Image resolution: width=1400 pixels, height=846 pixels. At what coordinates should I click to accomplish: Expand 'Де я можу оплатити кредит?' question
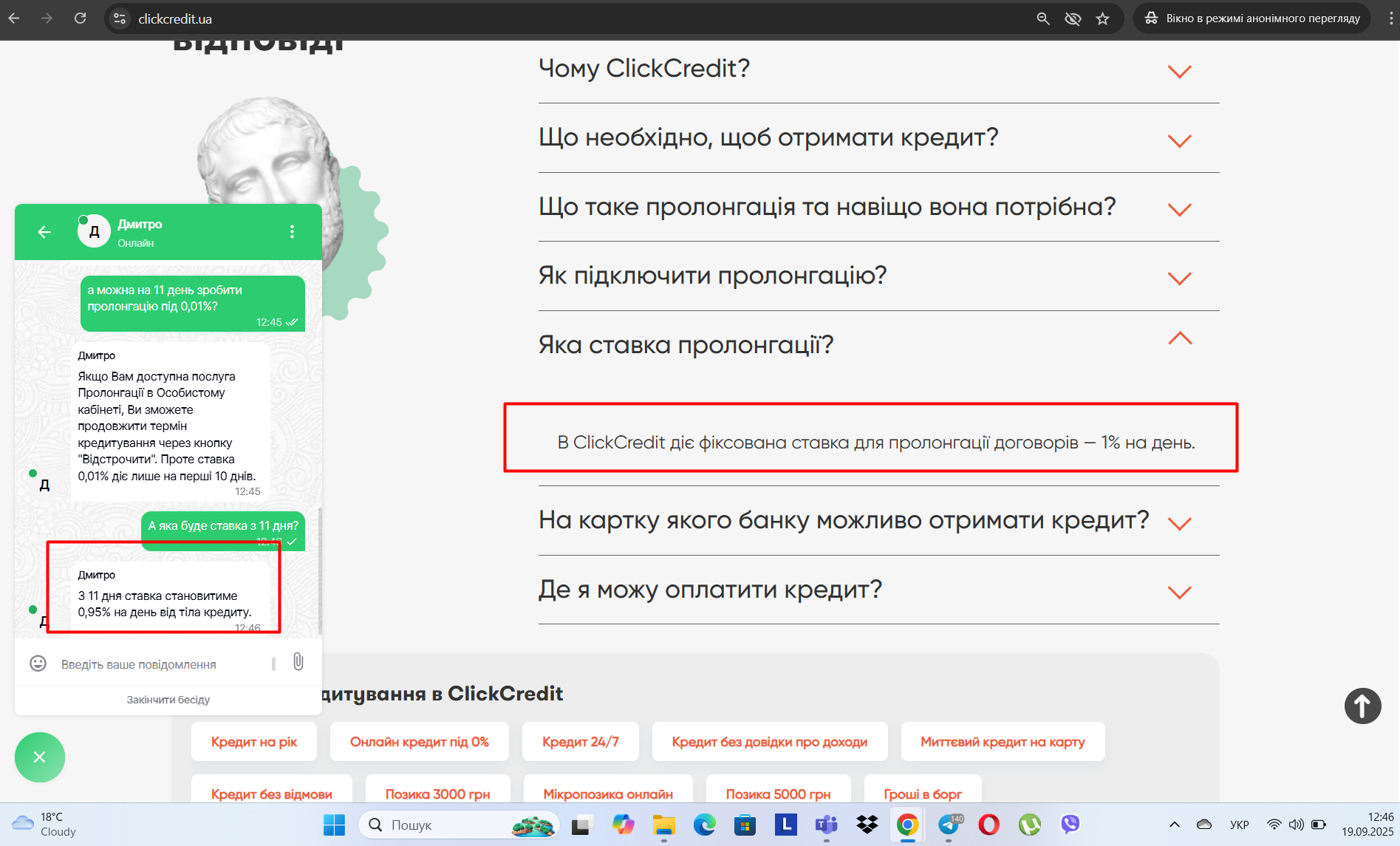tap(878, 590)
